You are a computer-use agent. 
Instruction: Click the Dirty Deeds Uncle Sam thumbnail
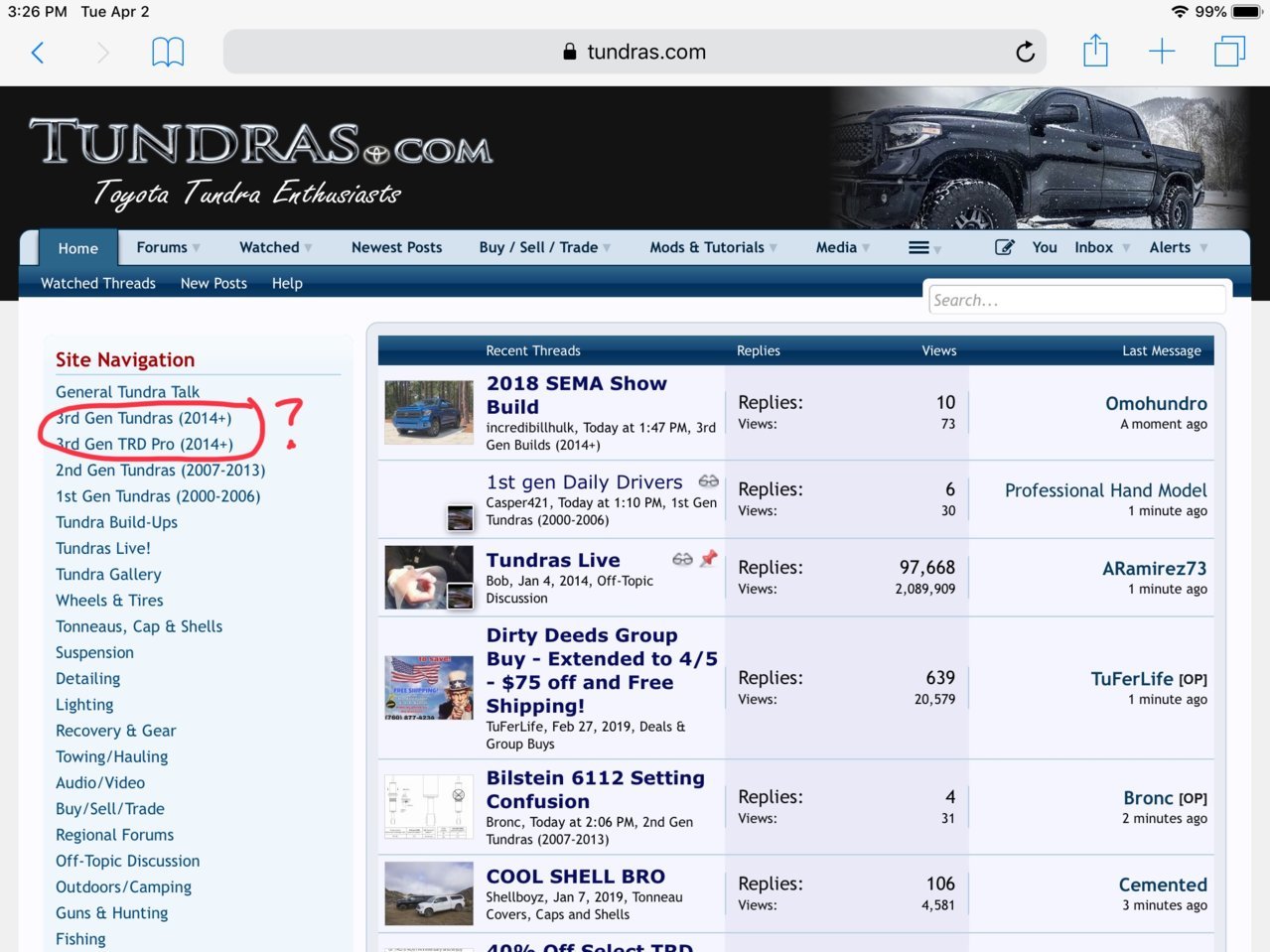pyautogui.click(x=429, y=687)
